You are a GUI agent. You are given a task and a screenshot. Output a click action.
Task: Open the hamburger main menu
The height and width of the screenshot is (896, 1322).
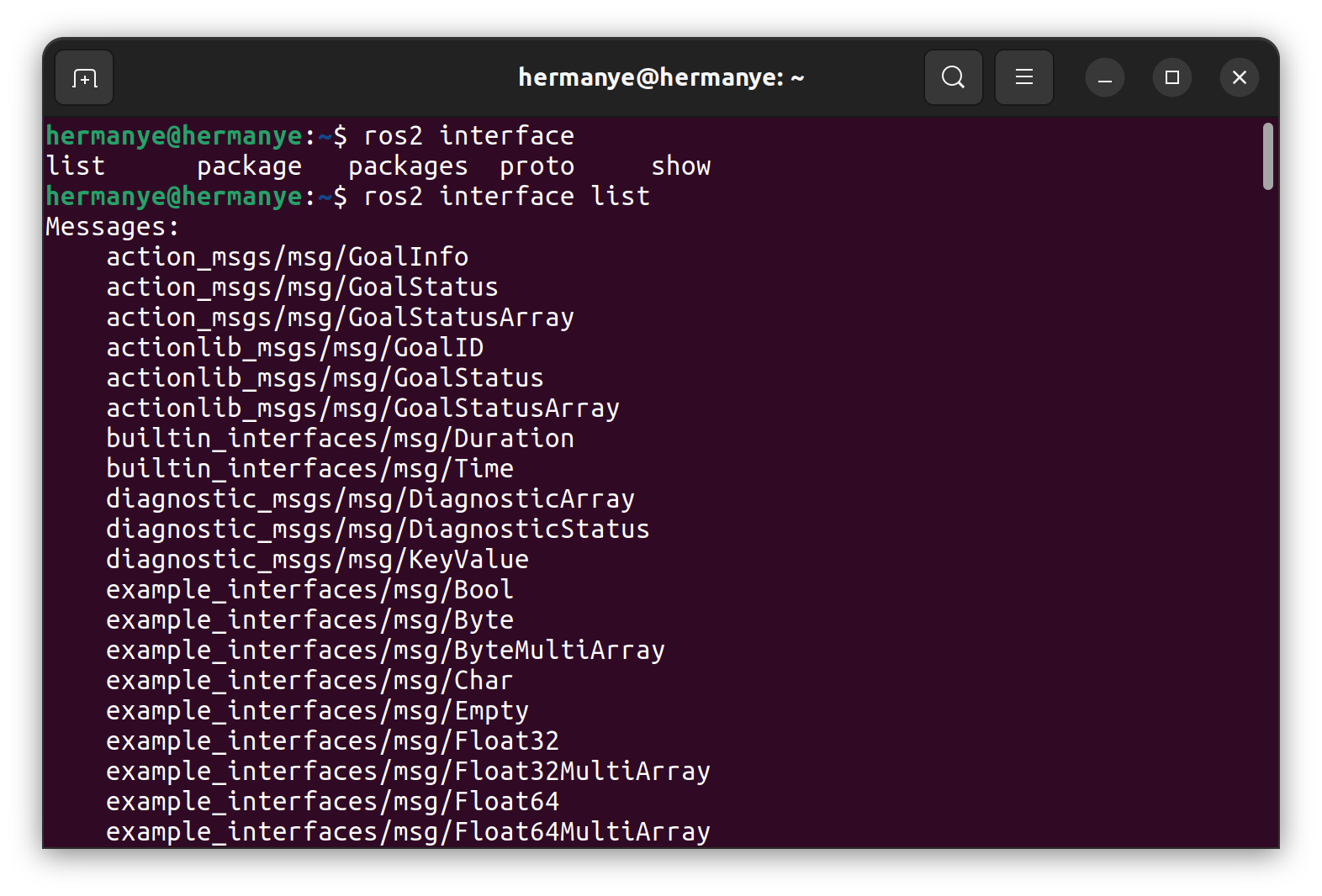1023,77
